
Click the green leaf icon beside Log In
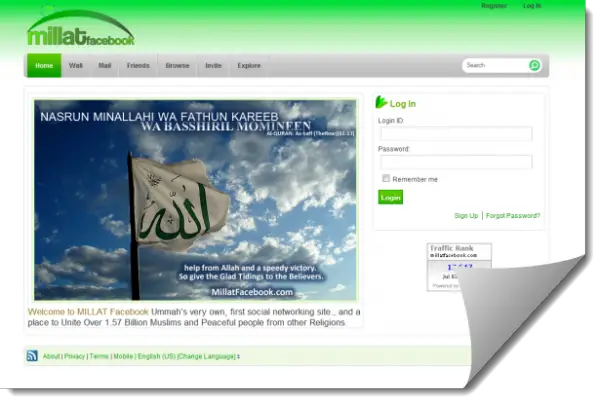point(381,102)
